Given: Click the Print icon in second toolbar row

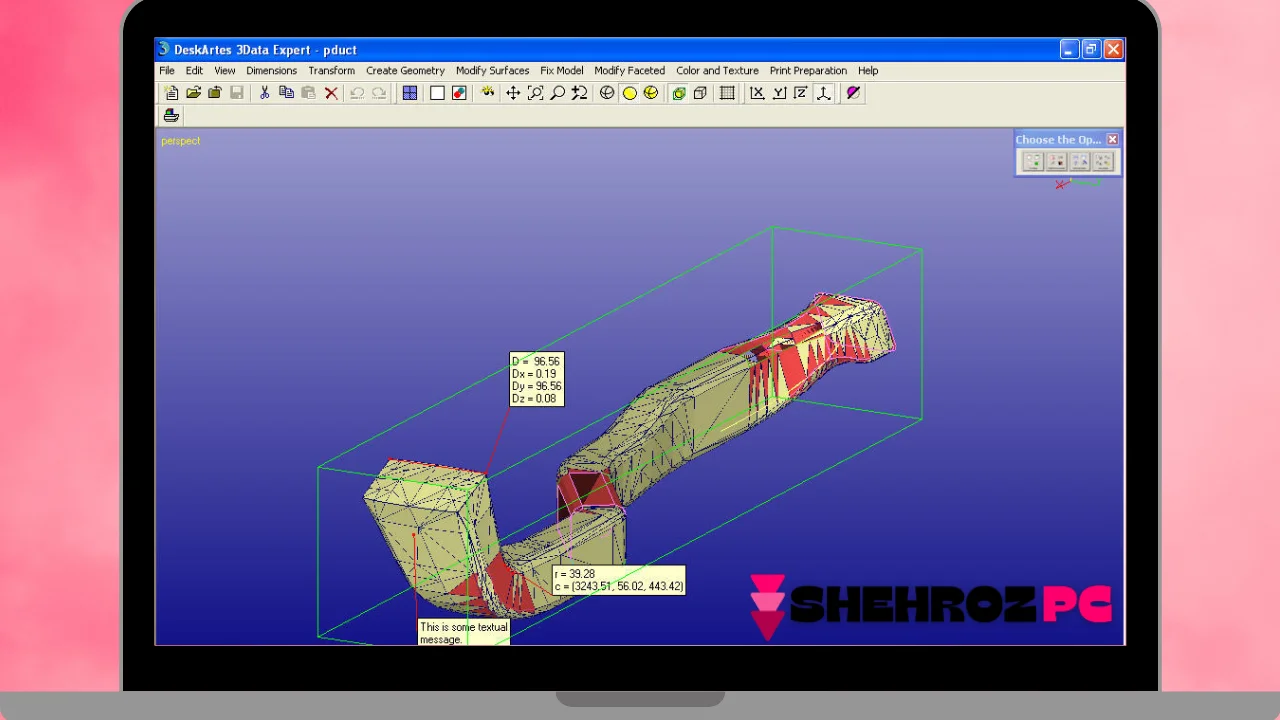Looking at the screenshot, I should 171,116.
